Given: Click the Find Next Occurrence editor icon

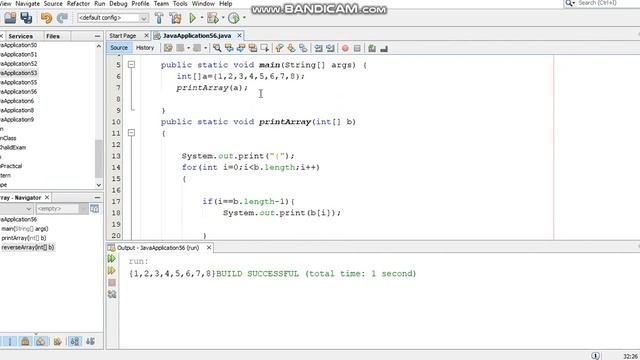Looking at the screenshot, I should click(241, 48).
